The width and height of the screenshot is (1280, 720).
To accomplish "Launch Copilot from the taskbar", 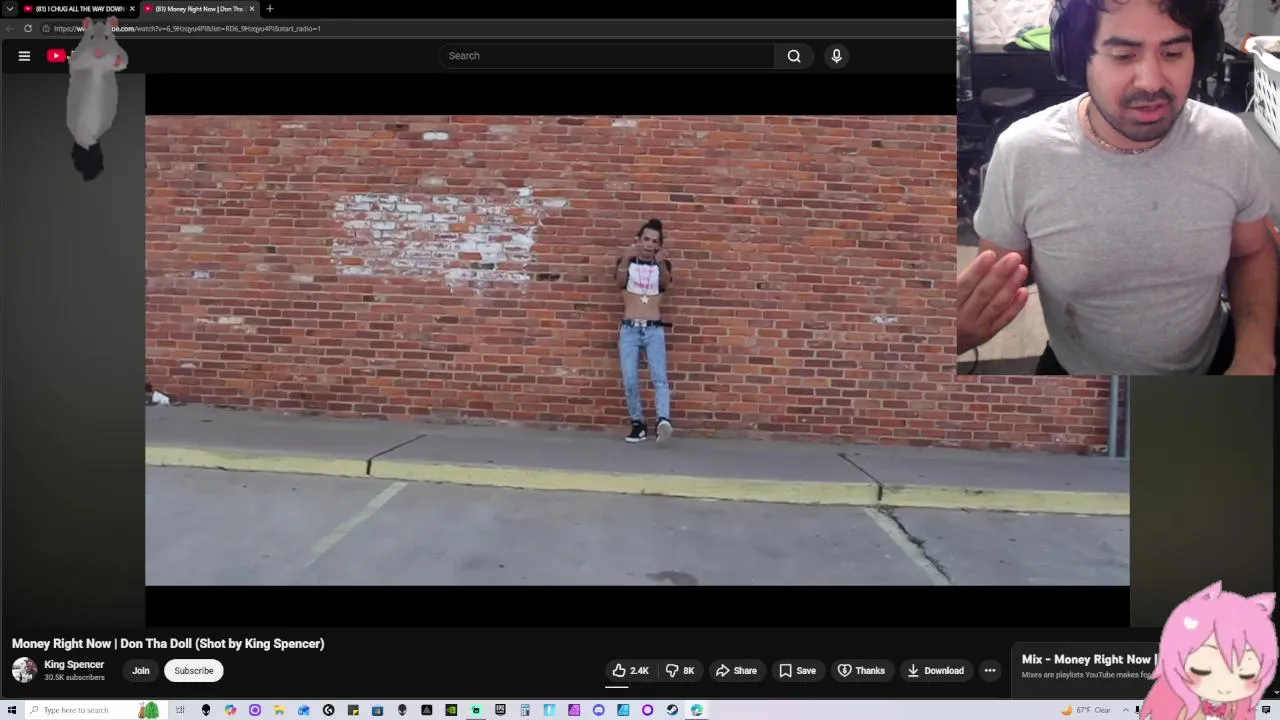I will coord(230,710).
